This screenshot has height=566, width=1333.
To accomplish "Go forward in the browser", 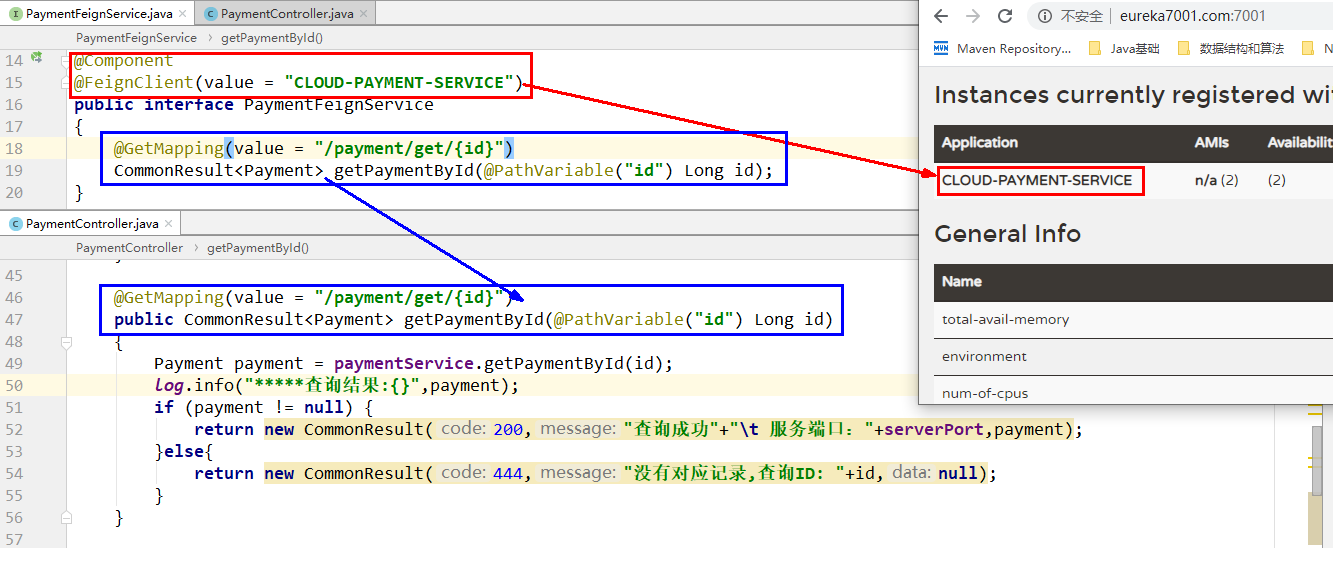I will coord(973,16).
